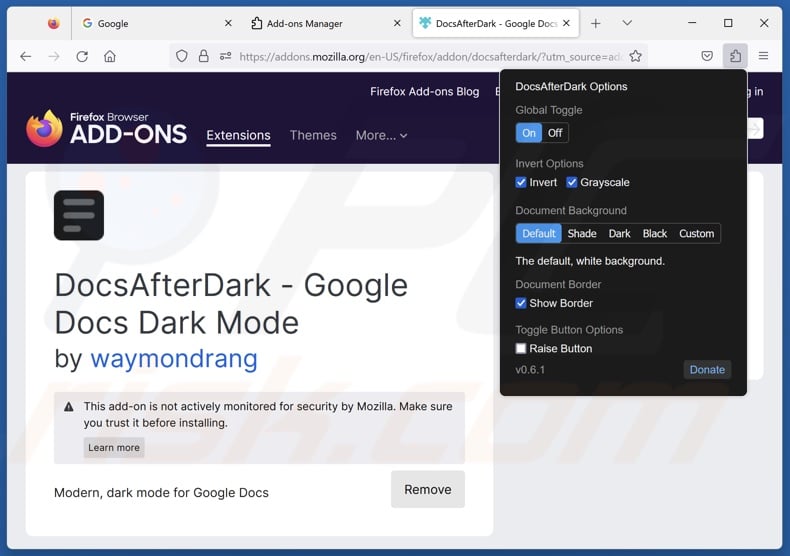The width and height of the screenshot is (790, 556).
Task: Maximize the Firefox window
Action: (x=728, y=23)
